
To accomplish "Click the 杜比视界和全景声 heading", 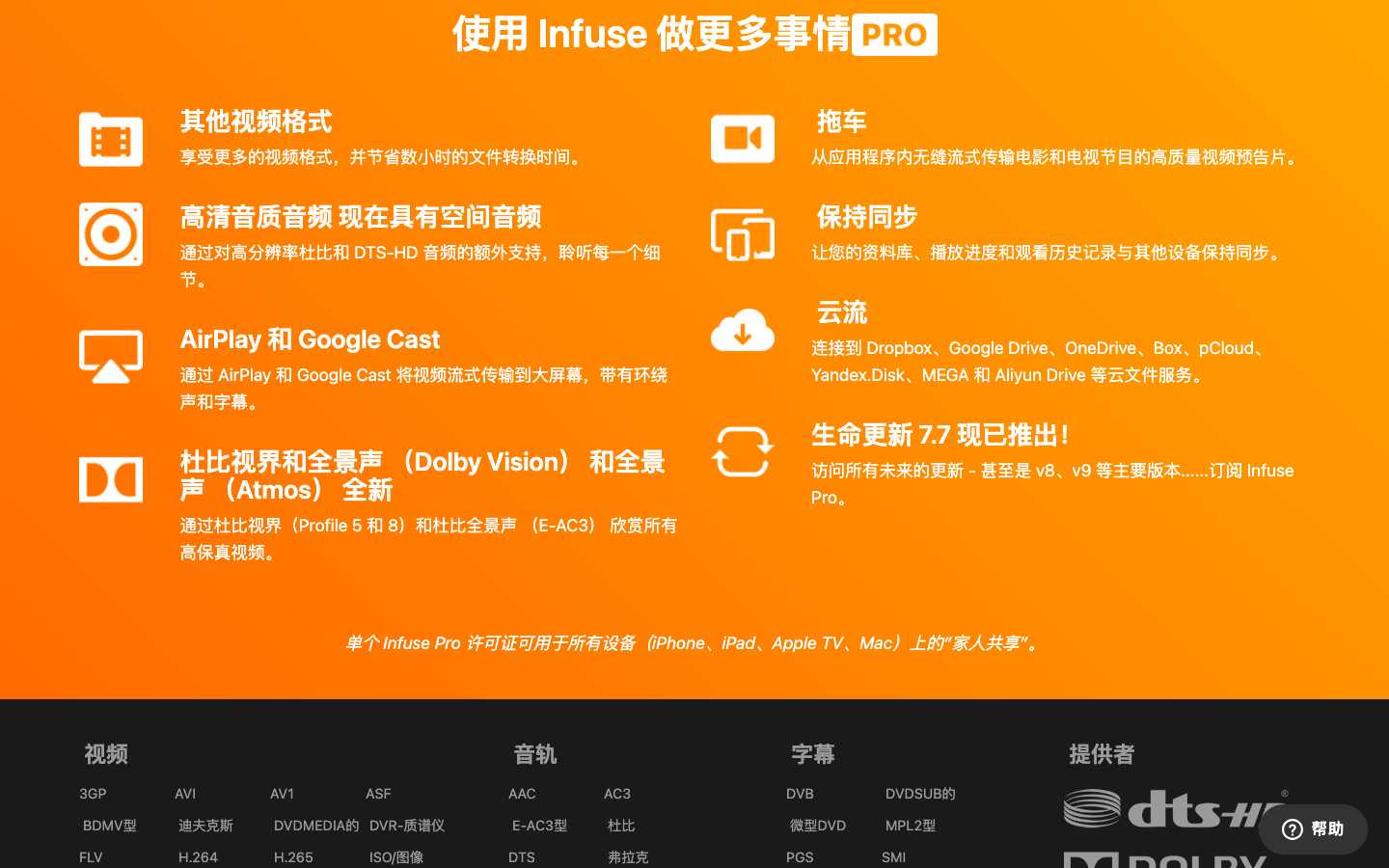I will 422,475.
